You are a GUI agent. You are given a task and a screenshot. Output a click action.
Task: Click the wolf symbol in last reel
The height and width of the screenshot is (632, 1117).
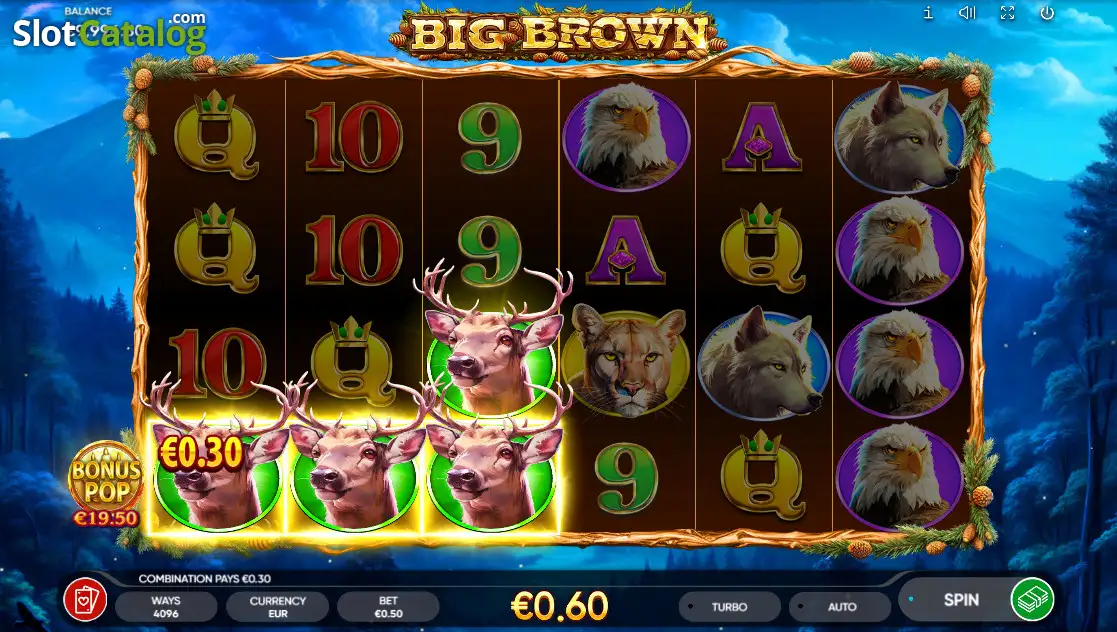[898, 137]
